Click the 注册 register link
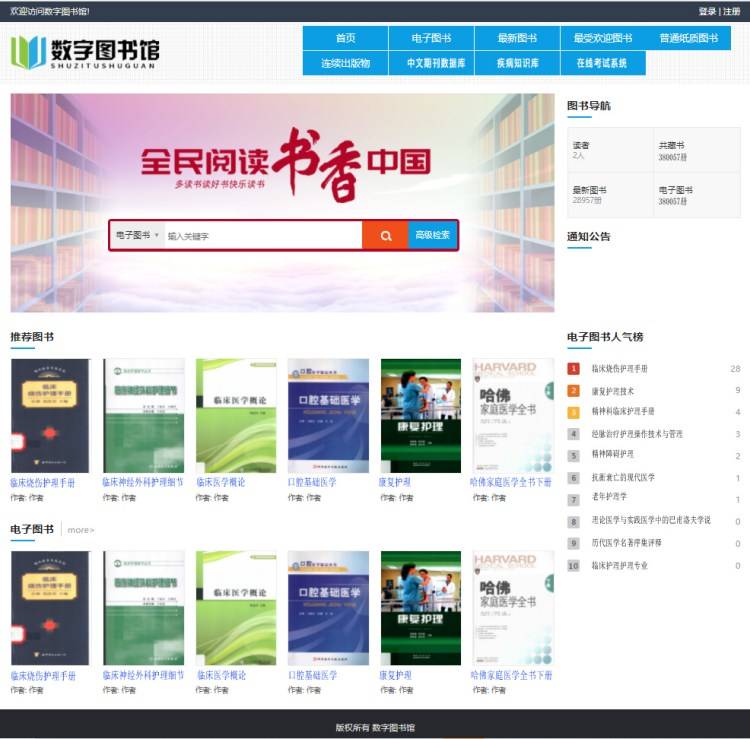Viewport: 750px width, 739px height. pos(732,11)
